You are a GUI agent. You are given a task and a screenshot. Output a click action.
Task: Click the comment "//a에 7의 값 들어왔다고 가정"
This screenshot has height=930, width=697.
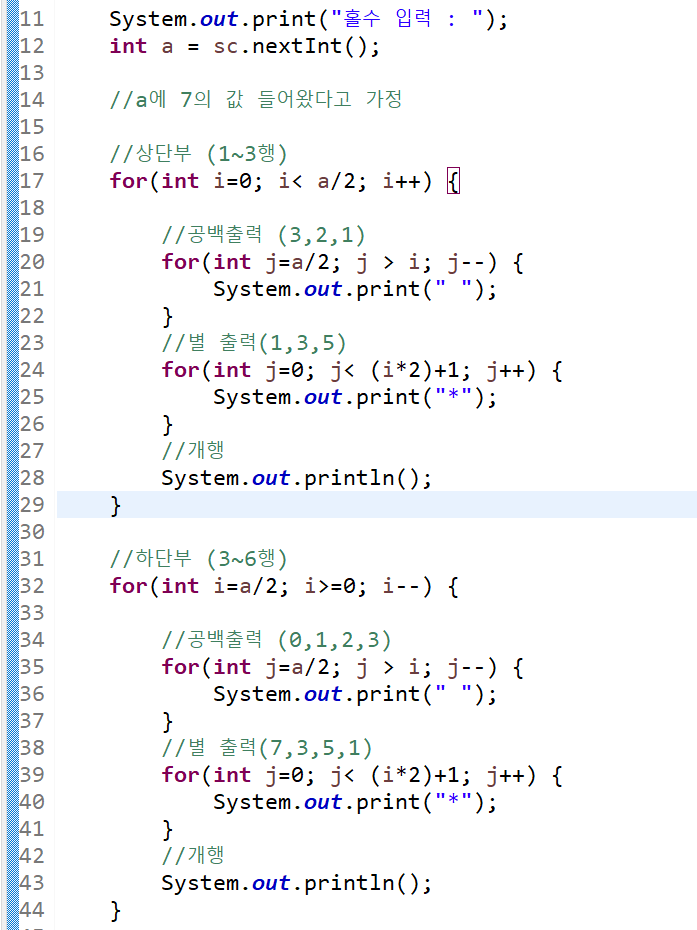point(256,99)
